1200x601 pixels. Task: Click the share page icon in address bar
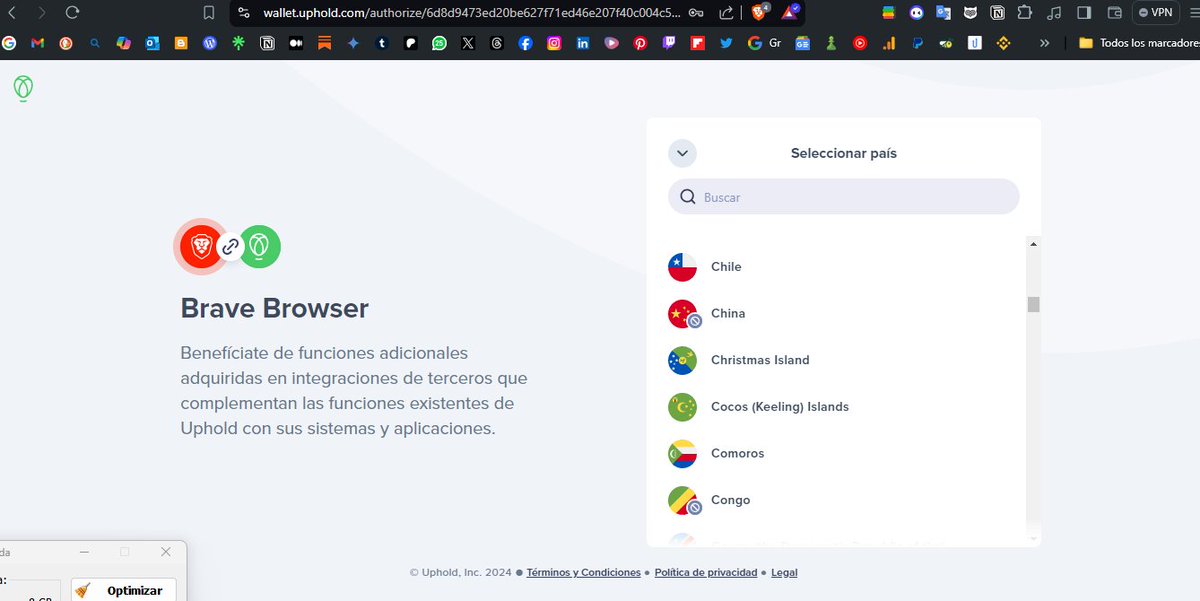[x=726, y=13]
